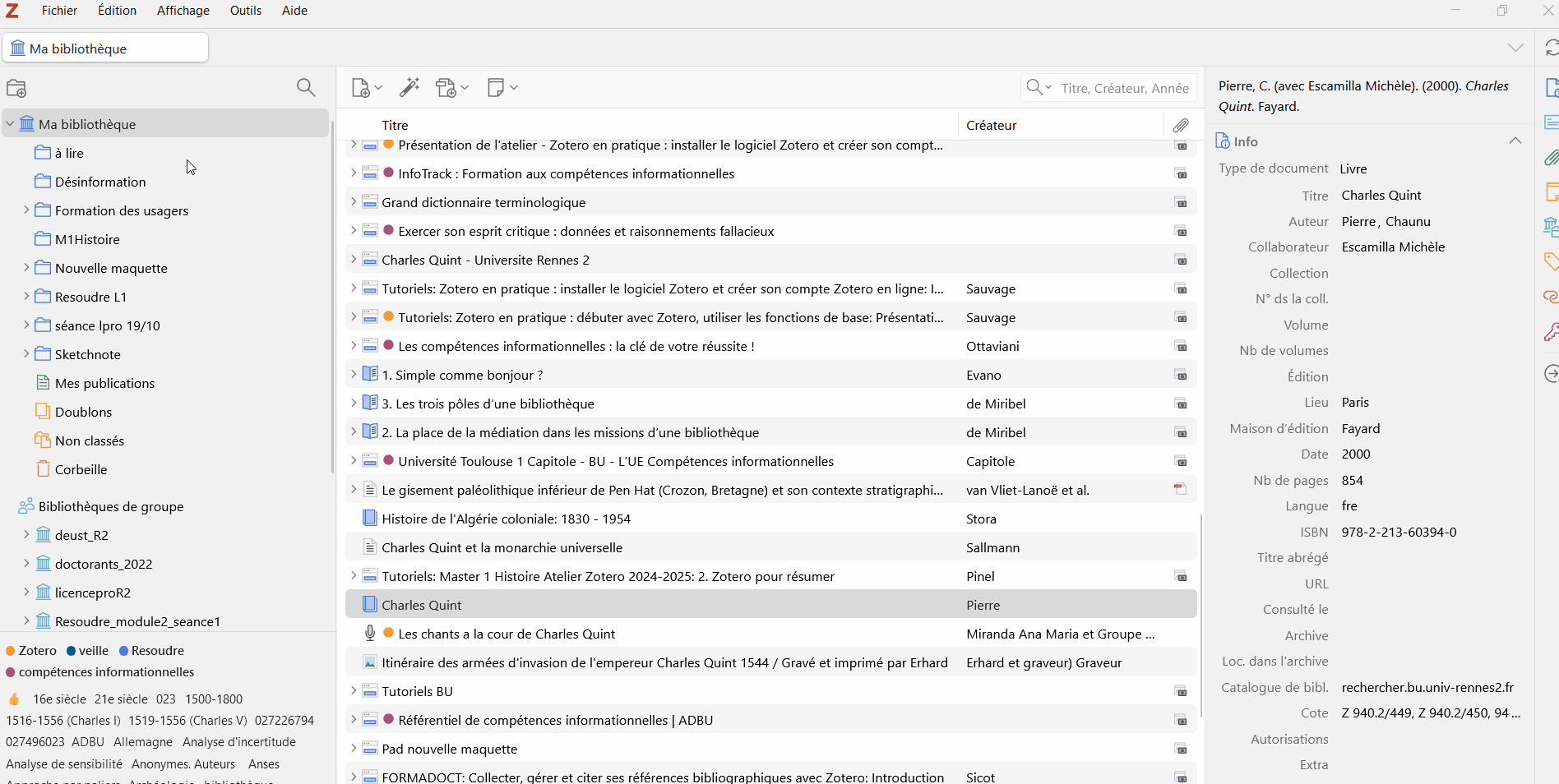Click the Titre, Créateur, Année search field
Viewport: 1559px width, 784px height.
(x=1124, y=88)
